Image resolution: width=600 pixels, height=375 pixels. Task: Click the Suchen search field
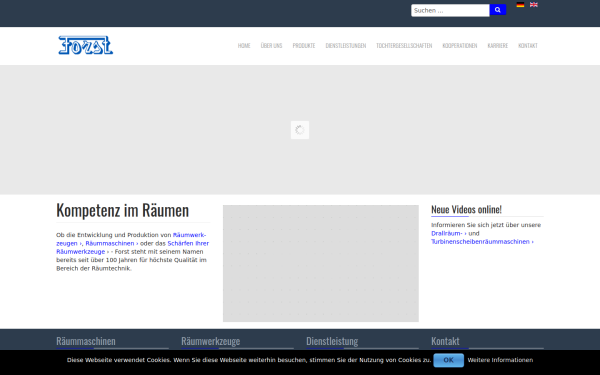click(450, 10)
